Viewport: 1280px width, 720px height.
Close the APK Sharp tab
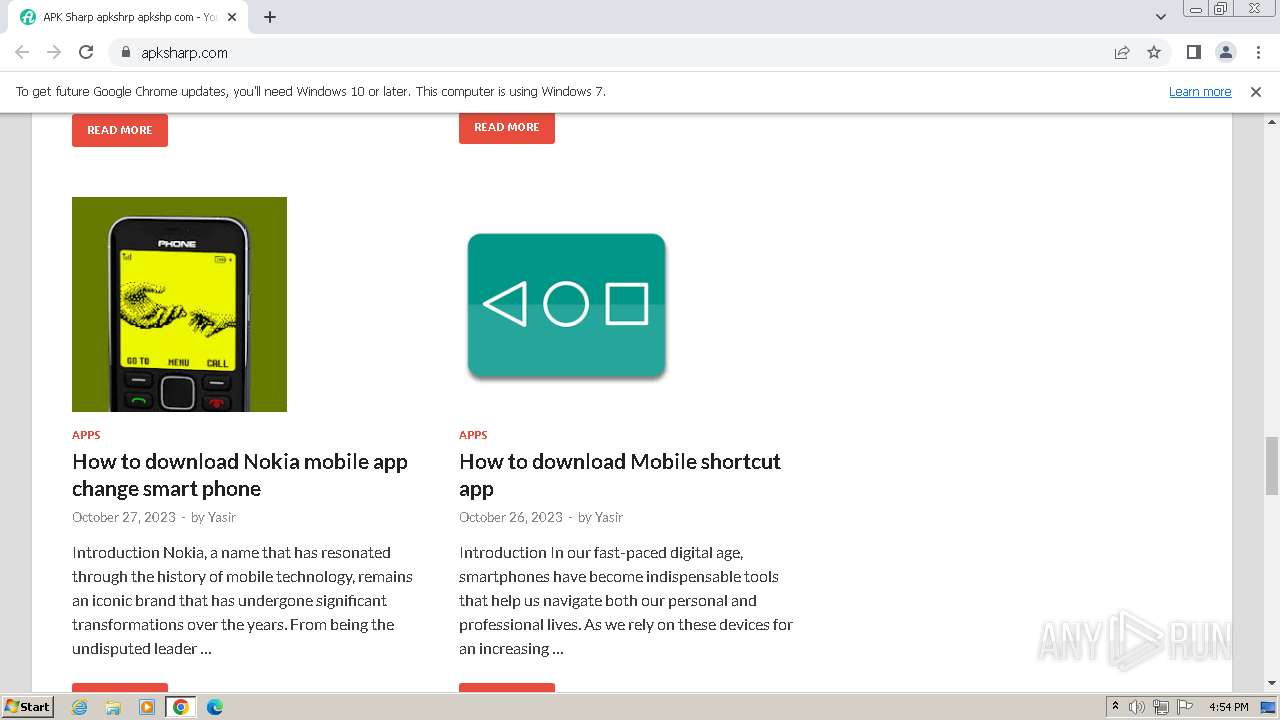tap(233, 17)
